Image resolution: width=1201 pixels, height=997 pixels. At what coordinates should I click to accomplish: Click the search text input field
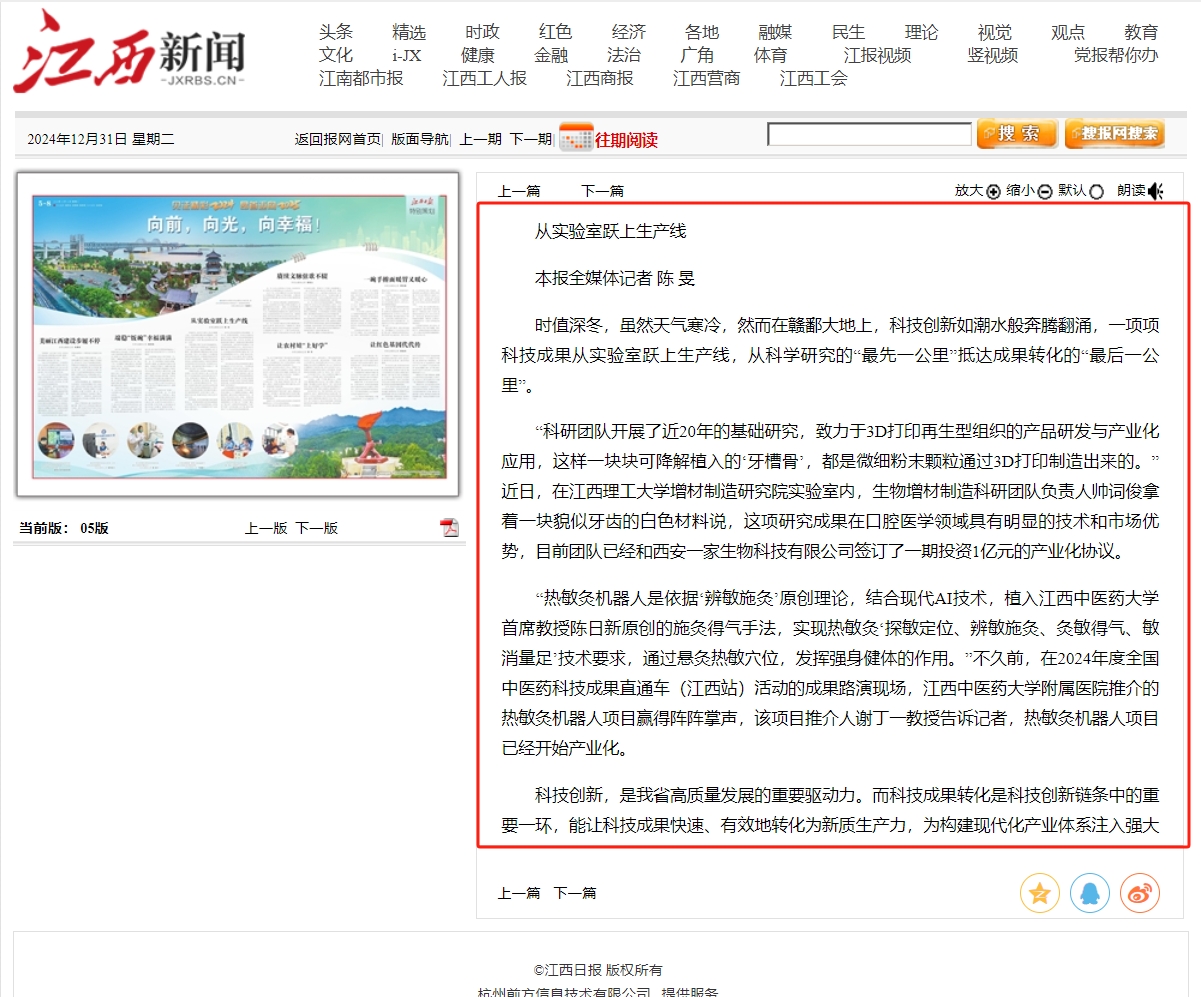(x=869, y=134)
